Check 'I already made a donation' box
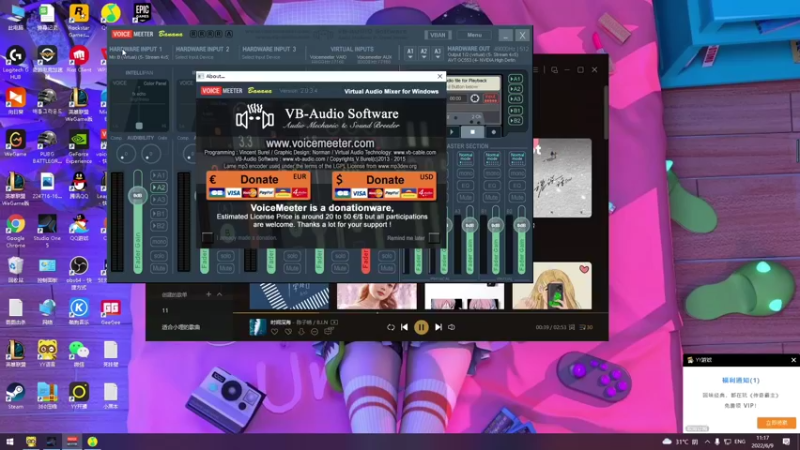This screenshot has height=450, width=800. pyautogui.click(x=207, y=237)
